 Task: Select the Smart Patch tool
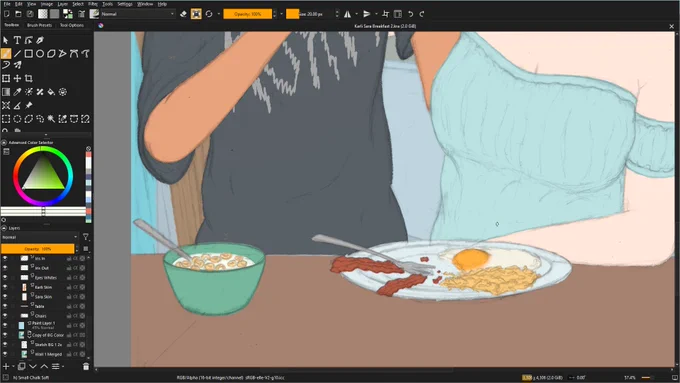(x=40, y=92)
